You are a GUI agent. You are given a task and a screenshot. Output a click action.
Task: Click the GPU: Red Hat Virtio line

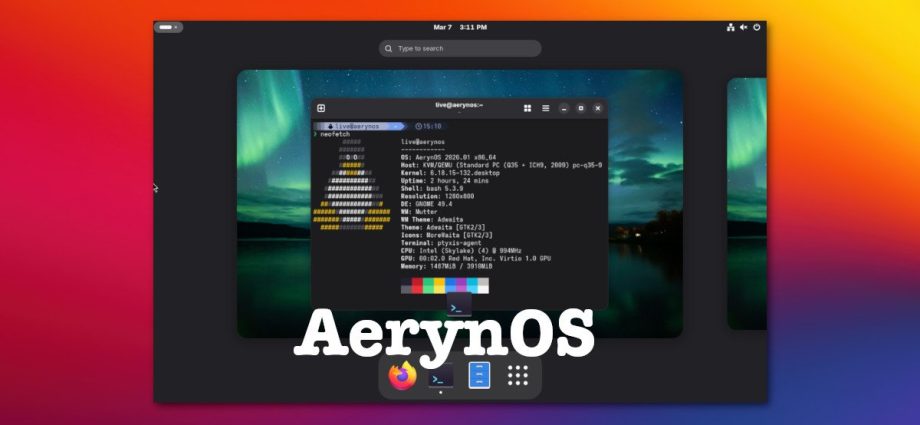click(476, 258)
